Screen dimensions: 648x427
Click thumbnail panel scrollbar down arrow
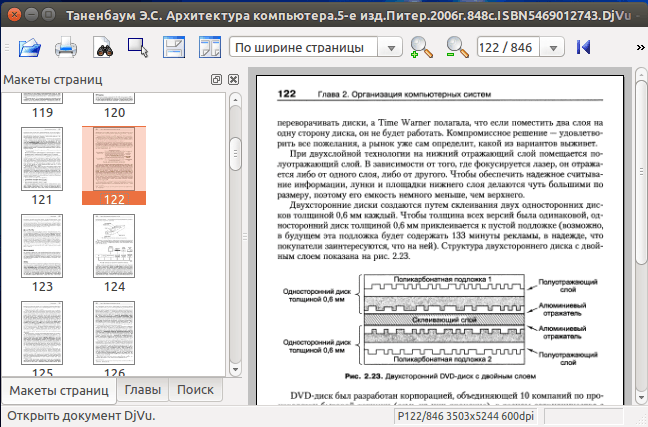tap(235, 370)
